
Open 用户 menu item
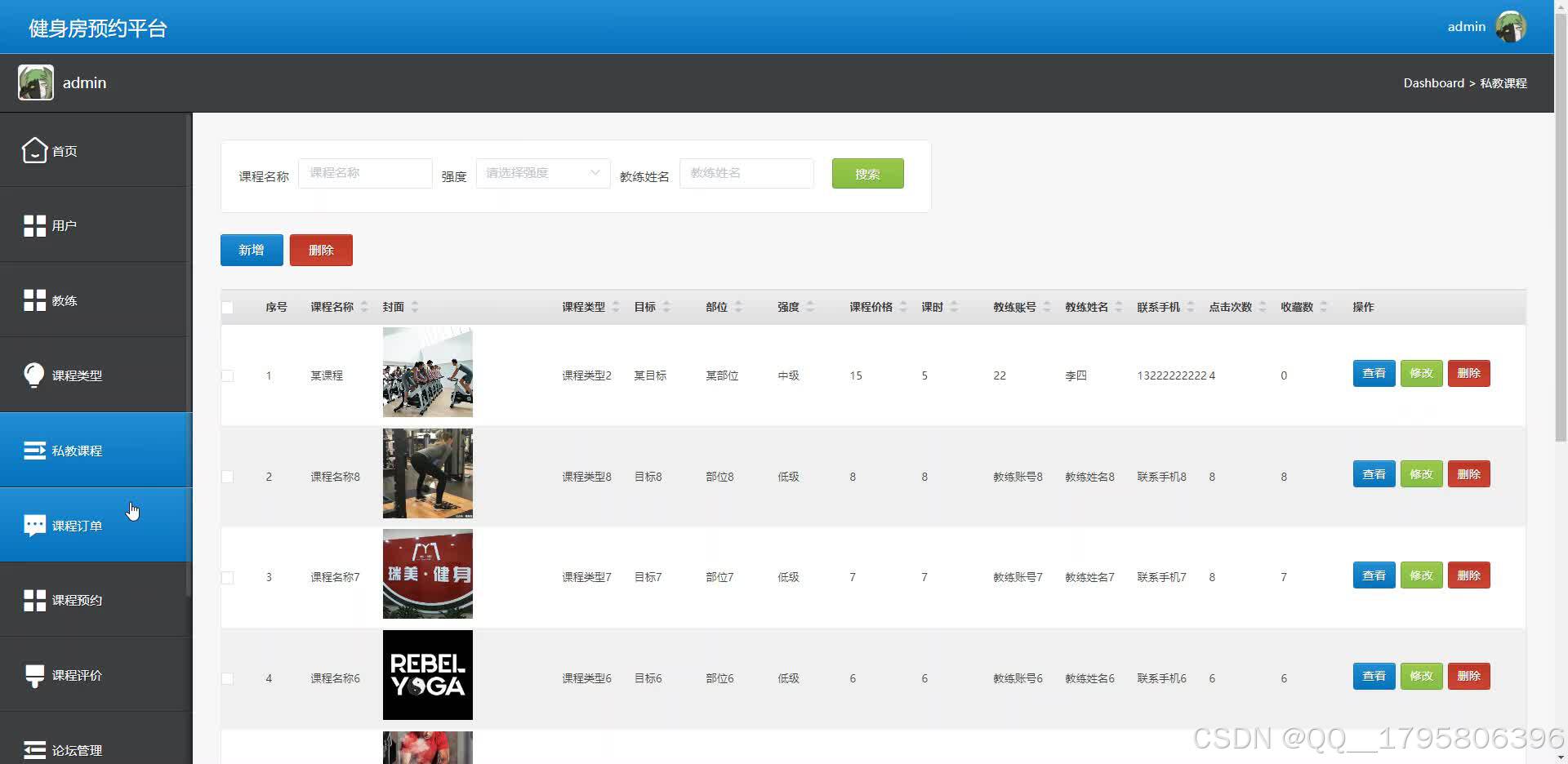click(x=96, y=225)
